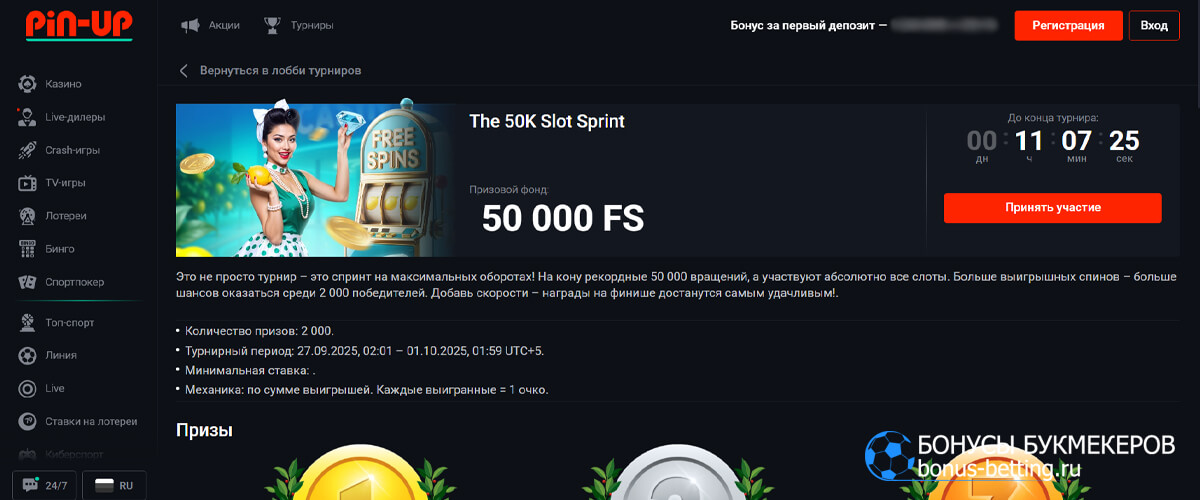Open the RU language selector
The image size is (1200, 500).
[114, 485]
